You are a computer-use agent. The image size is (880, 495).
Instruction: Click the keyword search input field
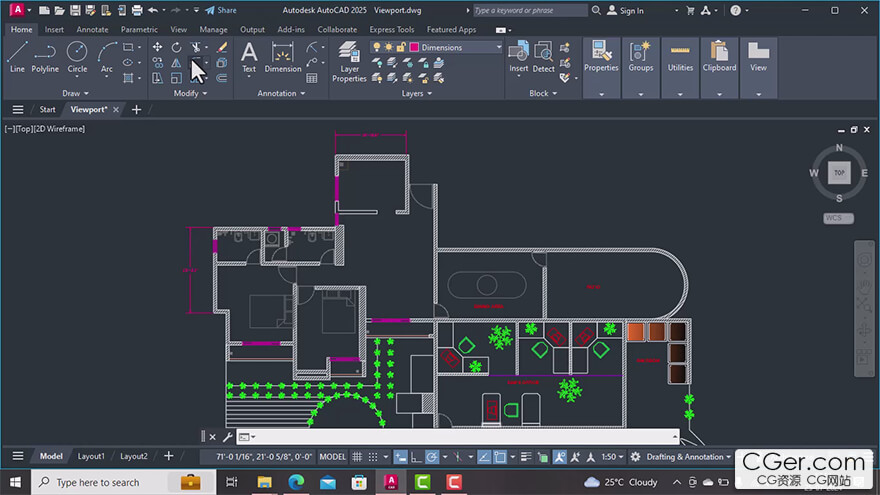[530, 10]
